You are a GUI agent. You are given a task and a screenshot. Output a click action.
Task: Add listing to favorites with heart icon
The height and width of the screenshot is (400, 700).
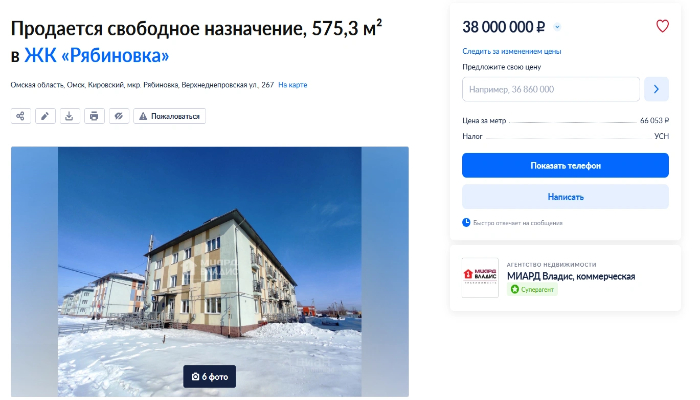(662, 26)
